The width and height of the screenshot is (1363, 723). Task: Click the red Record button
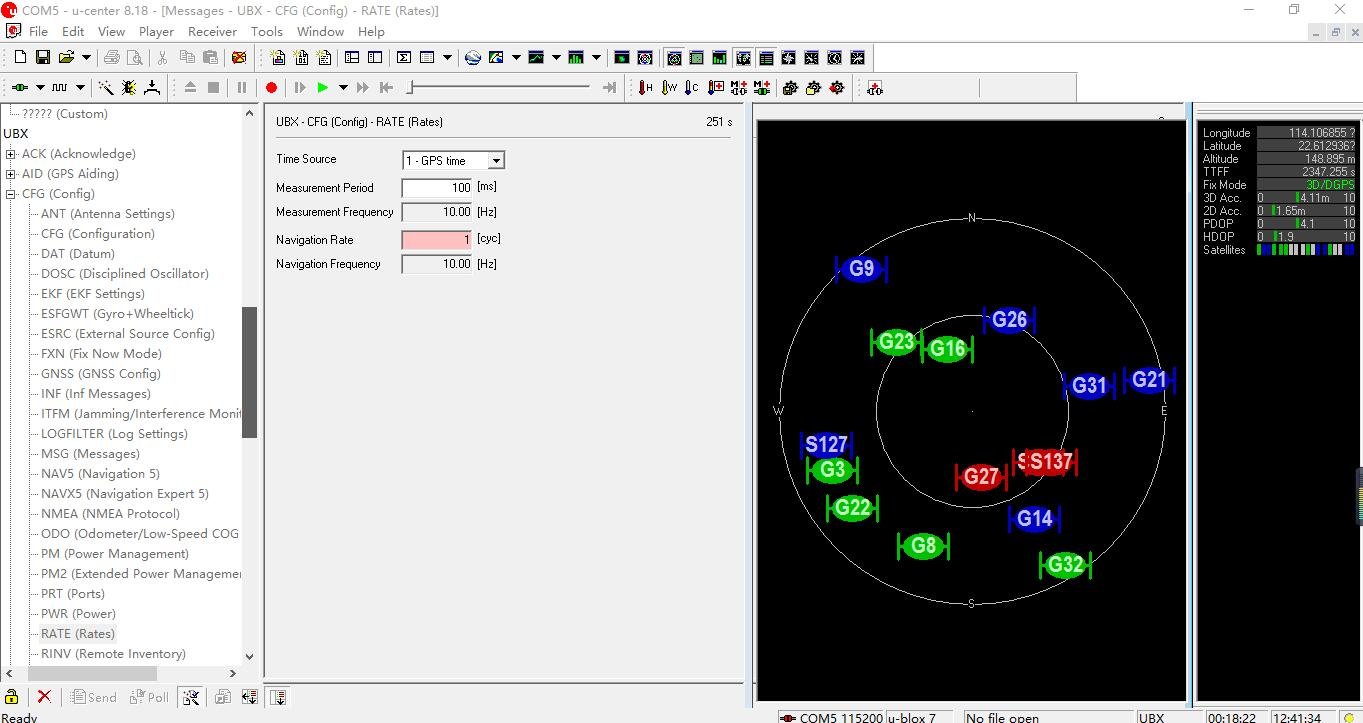point(271,88)
